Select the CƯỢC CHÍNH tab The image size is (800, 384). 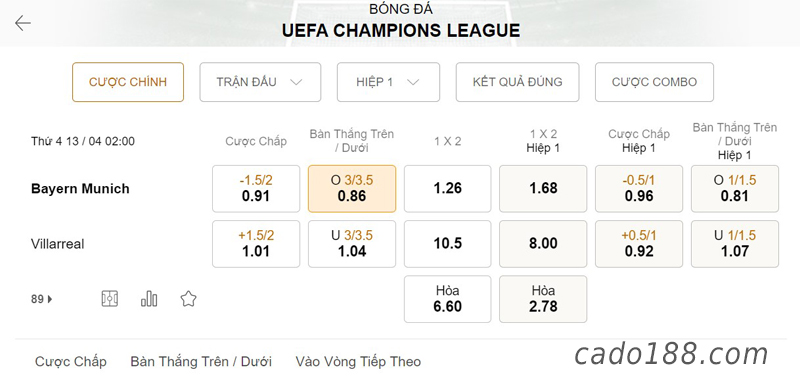point(128,82)
